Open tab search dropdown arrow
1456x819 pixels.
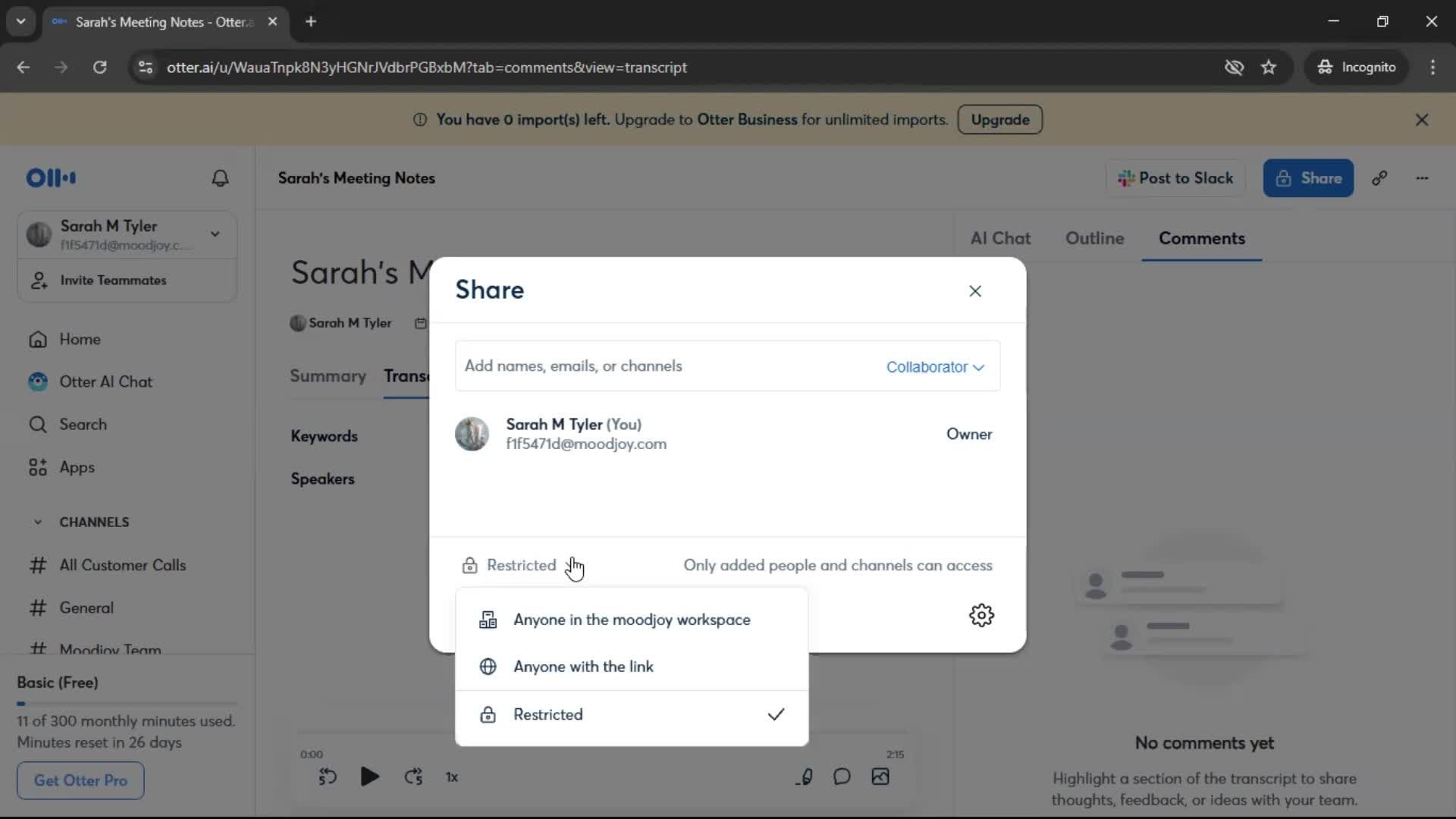21,22
